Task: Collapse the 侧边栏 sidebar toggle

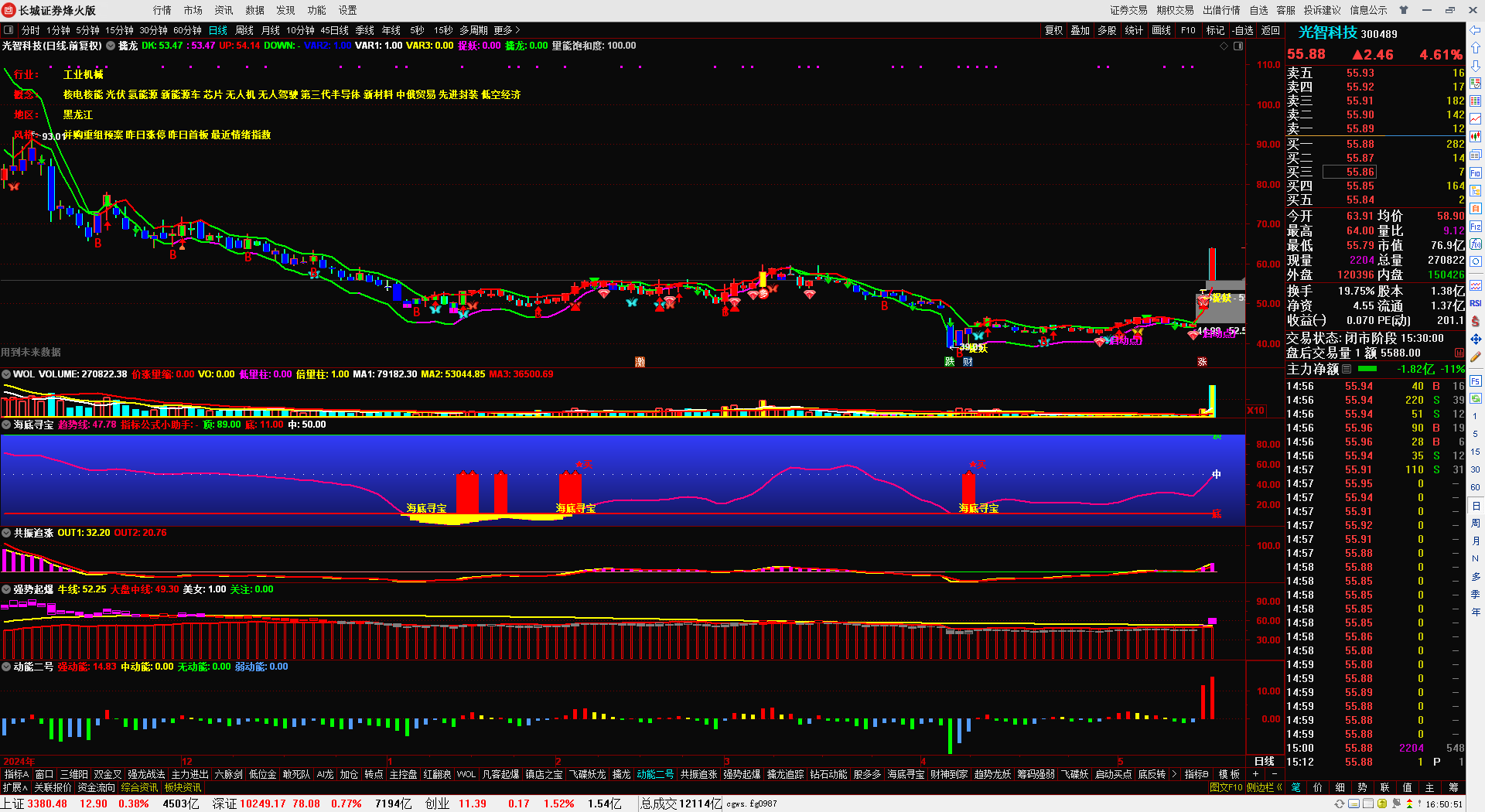Action: click(1264, 787)
